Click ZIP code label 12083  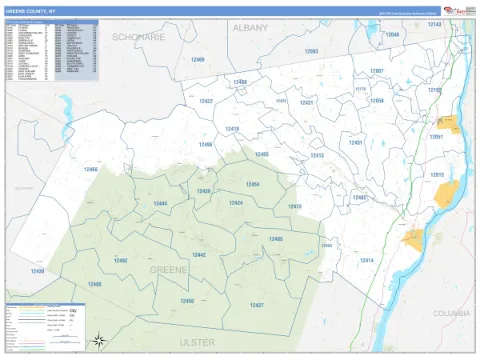[x=311, y=51]
